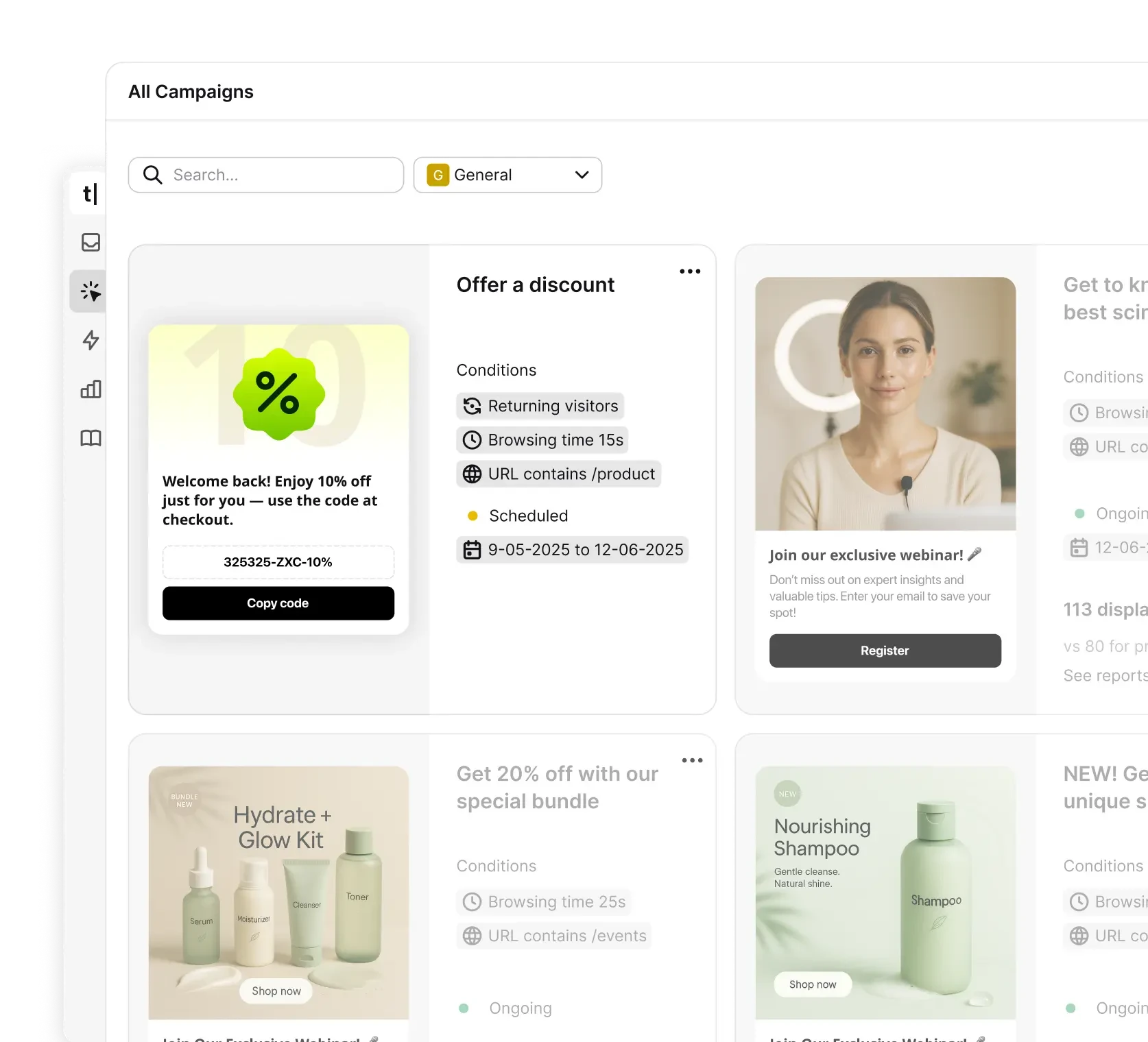Click the Copy code button
This screenshot has height=1042, width=1148.
pos(278,603)
